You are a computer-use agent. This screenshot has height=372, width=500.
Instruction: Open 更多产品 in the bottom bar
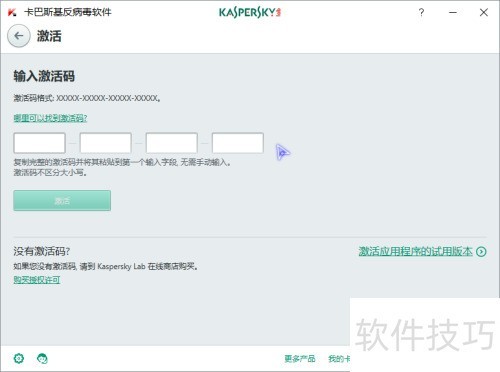(299, 359)
